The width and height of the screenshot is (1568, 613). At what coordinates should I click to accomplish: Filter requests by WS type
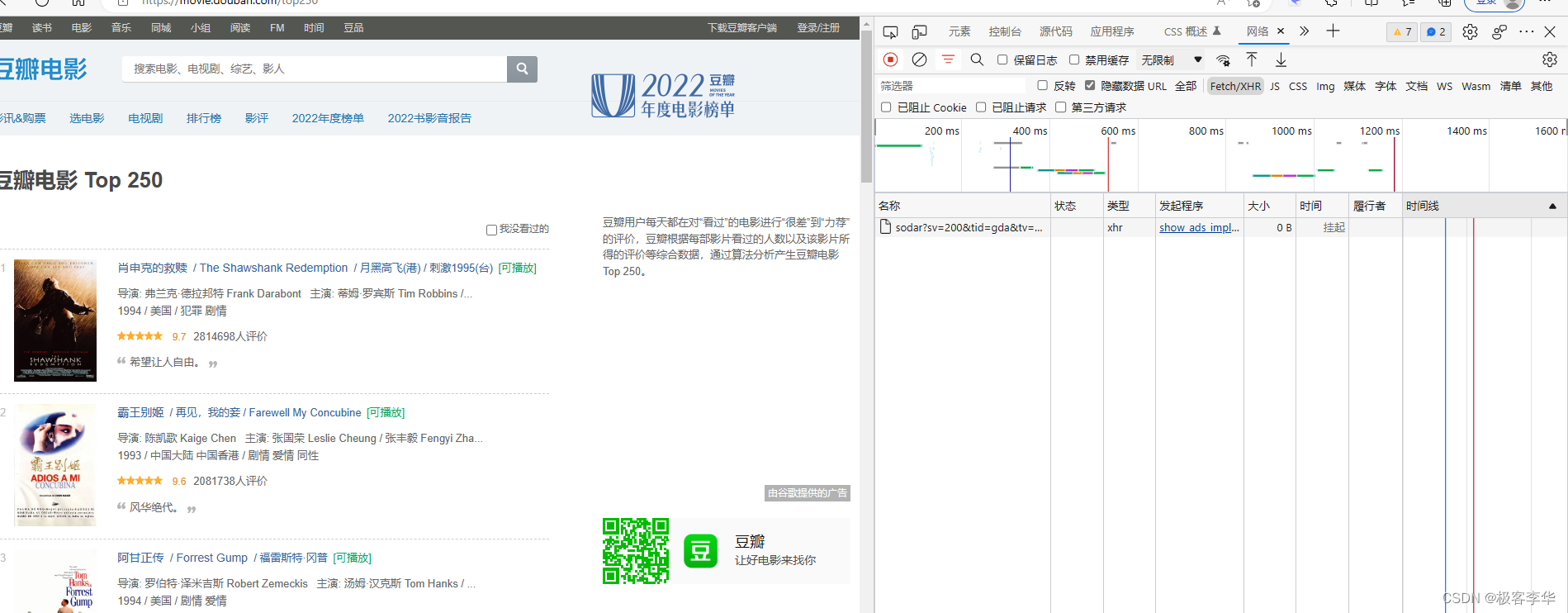click(x=1444, y=86)
